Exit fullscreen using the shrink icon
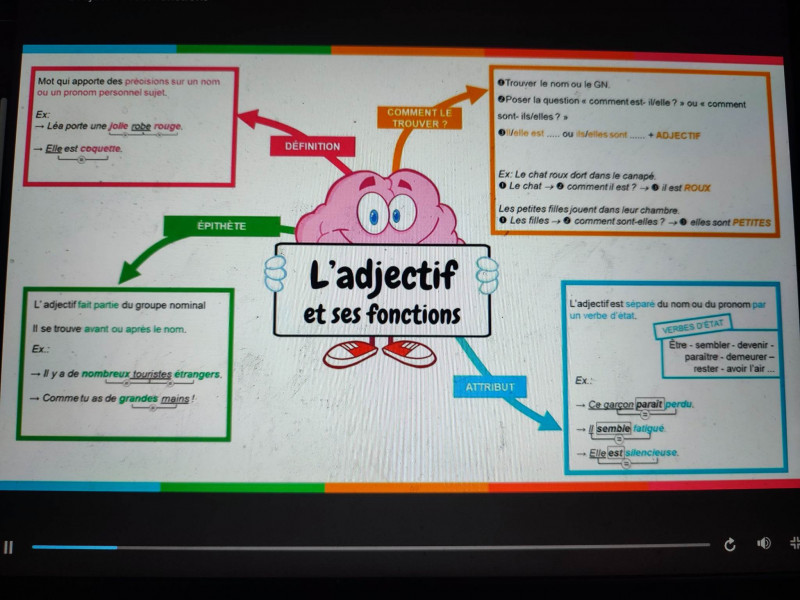This screenshot has width=800, height=600. (794, 543)
